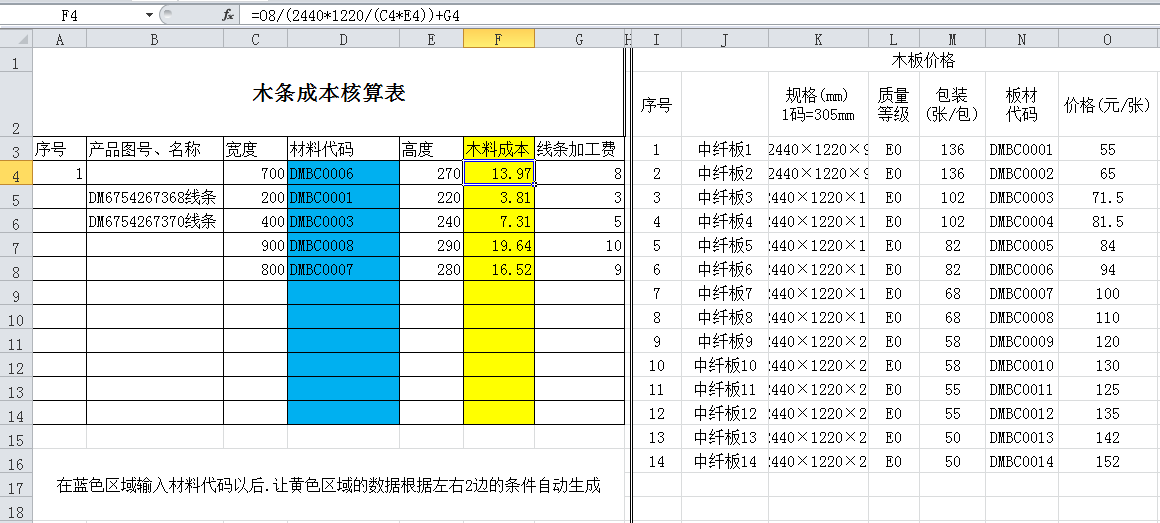
Task: Open the Name Box dropdown arrow
Action: (x=149, y=15)
